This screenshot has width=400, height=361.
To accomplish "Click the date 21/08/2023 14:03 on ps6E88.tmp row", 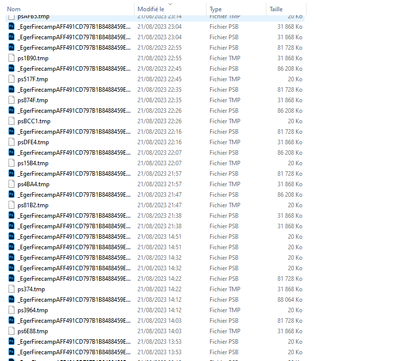I will pos(159,331).
